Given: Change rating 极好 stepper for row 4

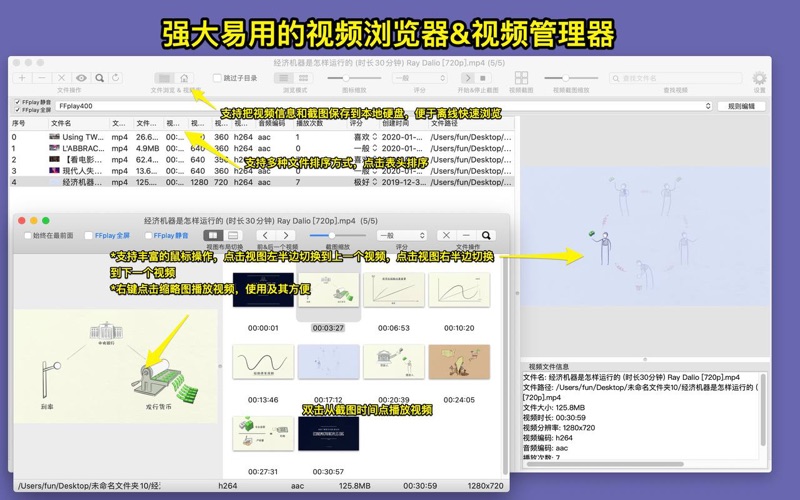Looking at the screenshot, I should [374, 182].
